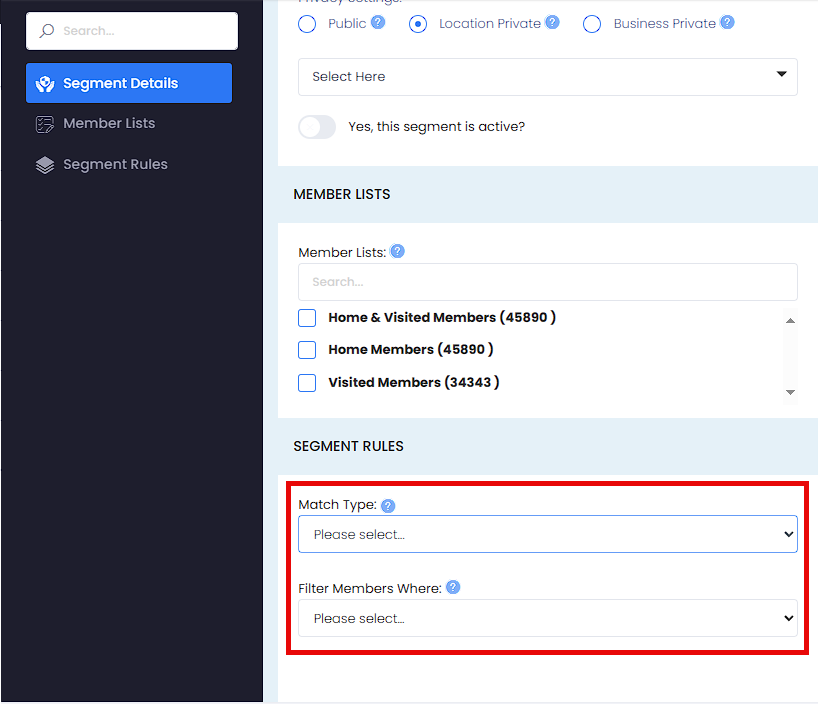Viewport: 818px width, 704px height.
Task: Select the Public privacy radio button
Action: [x=307, y=24]
